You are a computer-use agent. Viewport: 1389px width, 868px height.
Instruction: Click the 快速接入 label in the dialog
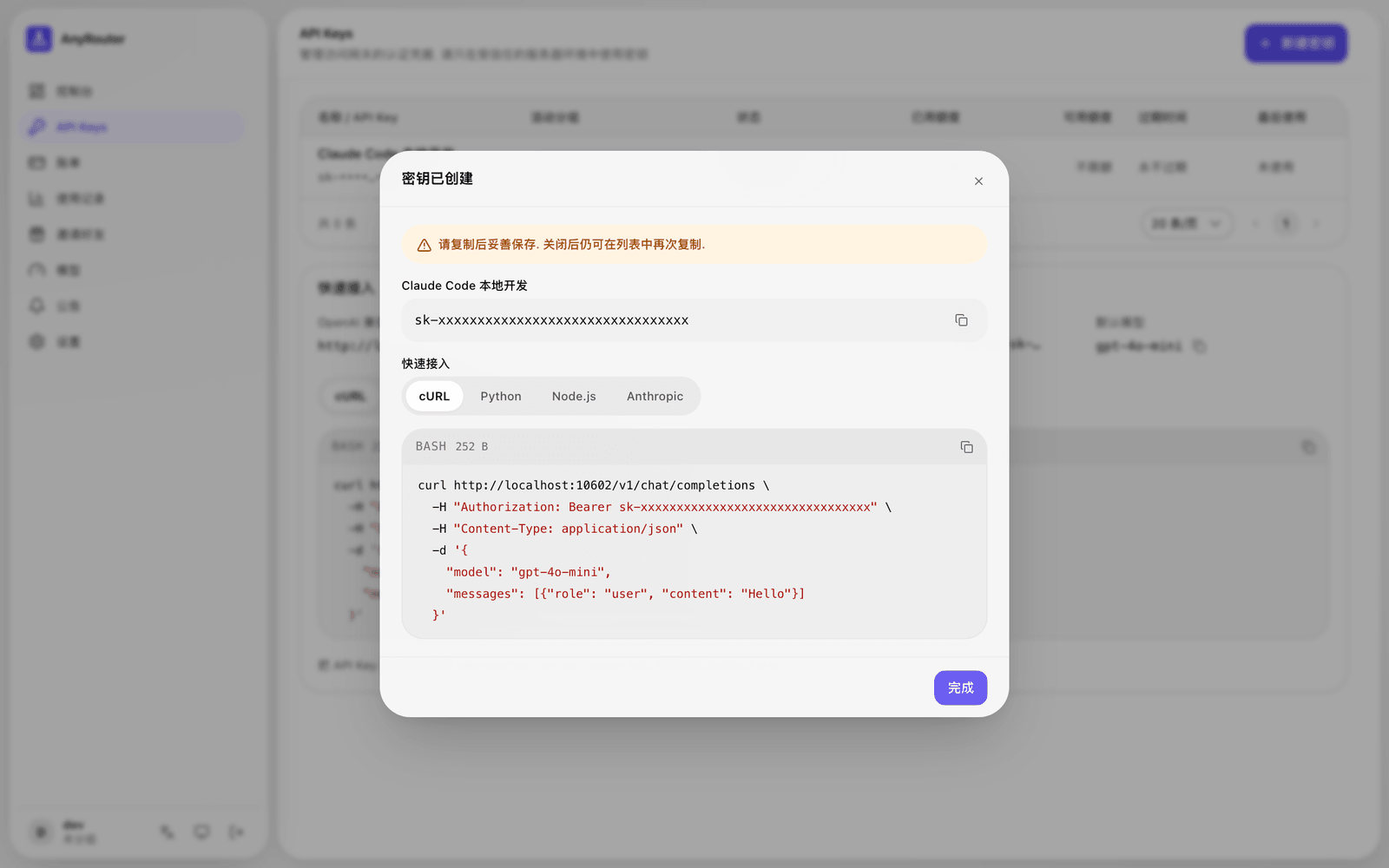(425, 364)
